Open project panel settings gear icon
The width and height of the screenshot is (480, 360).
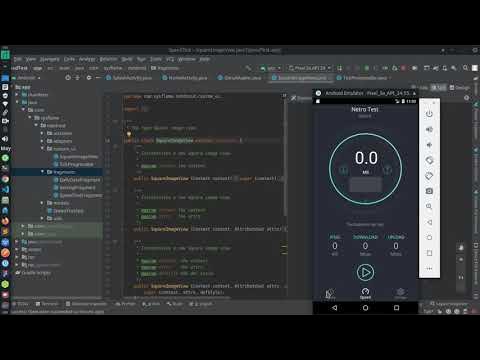89,78
